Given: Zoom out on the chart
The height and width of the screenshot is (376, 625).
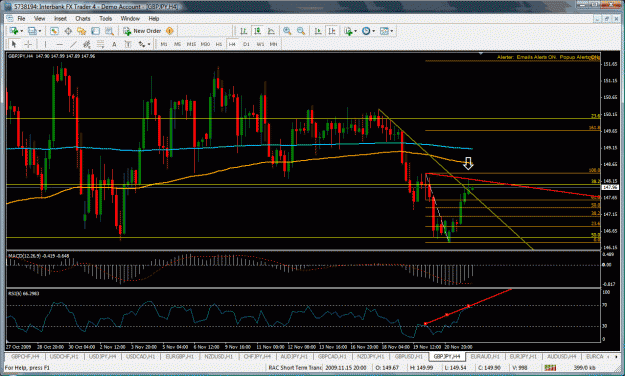Looking at the screenshot, I should [x=301, y=31].
